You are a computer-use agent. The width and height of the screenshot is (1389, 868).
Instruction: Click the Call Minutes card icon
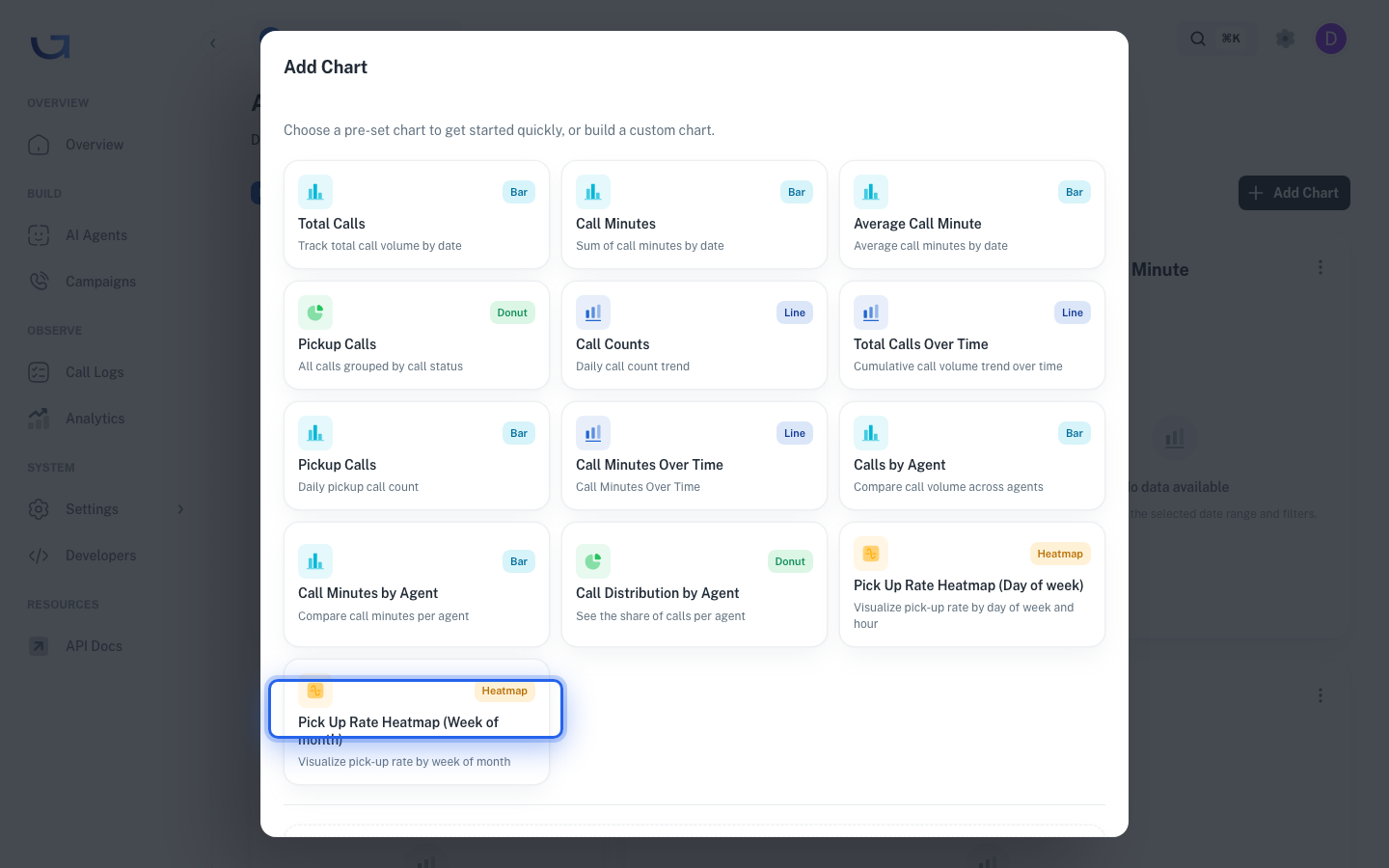[x=593, y=192]
